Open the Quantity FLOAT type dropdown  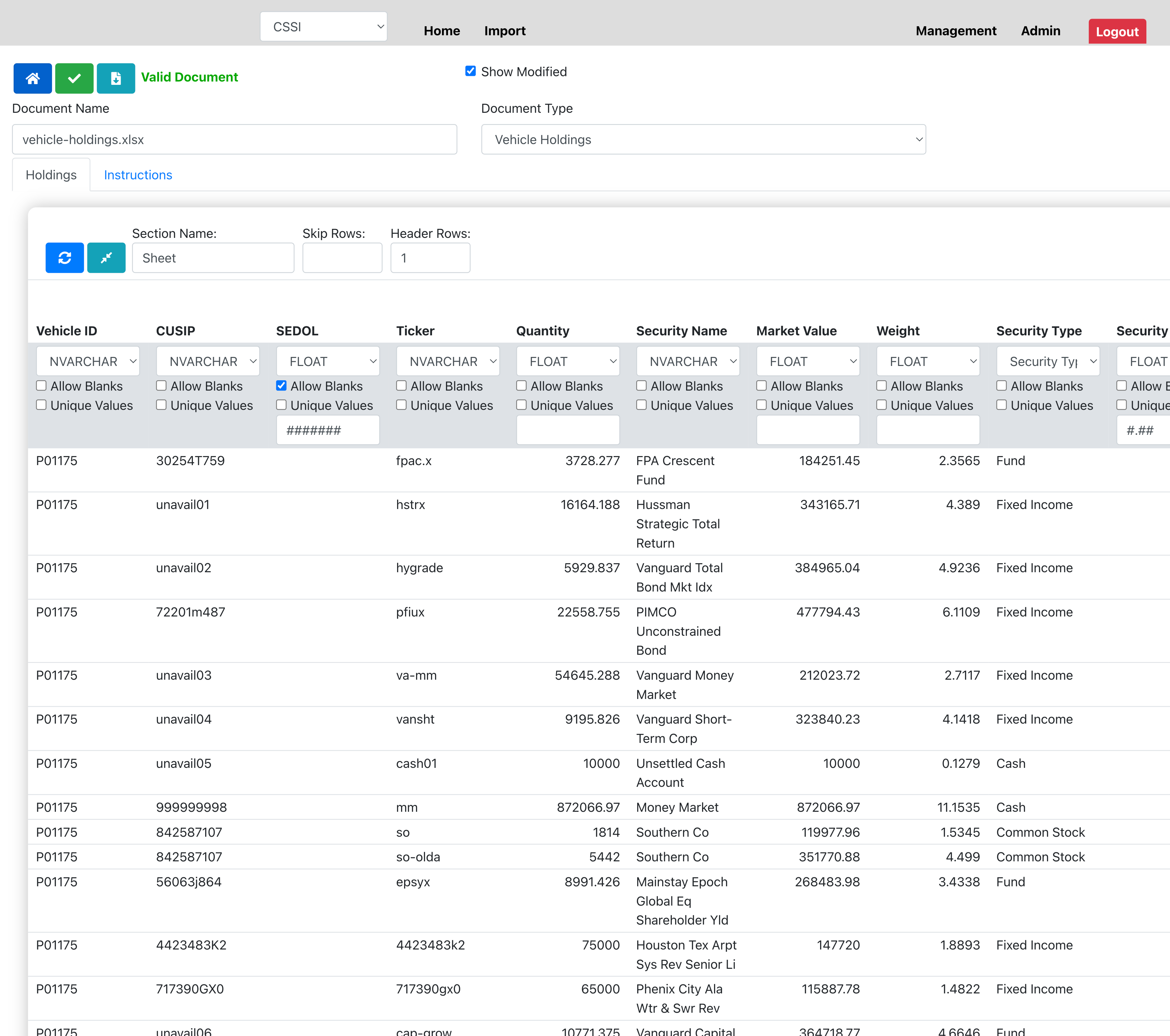click(x=567, y=361)
